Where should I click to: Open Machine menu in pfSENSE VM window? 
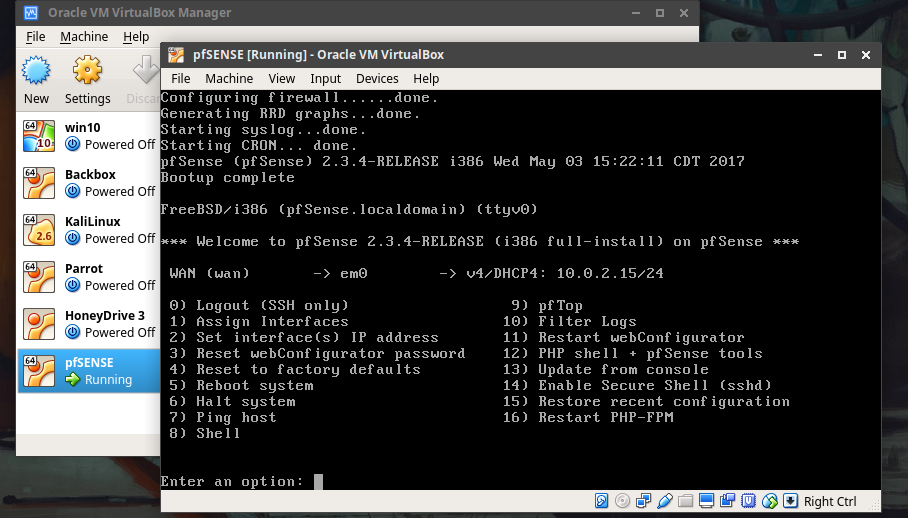(229, 78)
